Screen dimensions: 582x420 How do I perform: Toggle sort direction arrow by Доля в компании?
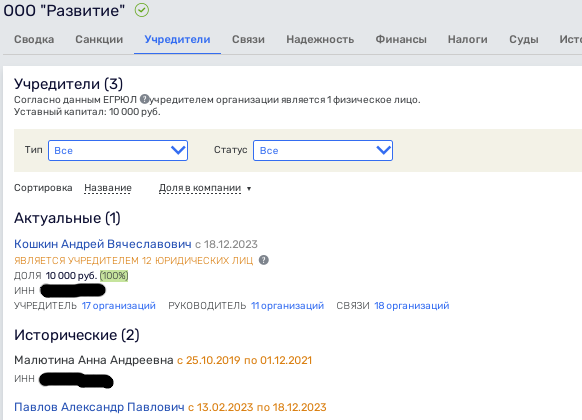point(249,188)
